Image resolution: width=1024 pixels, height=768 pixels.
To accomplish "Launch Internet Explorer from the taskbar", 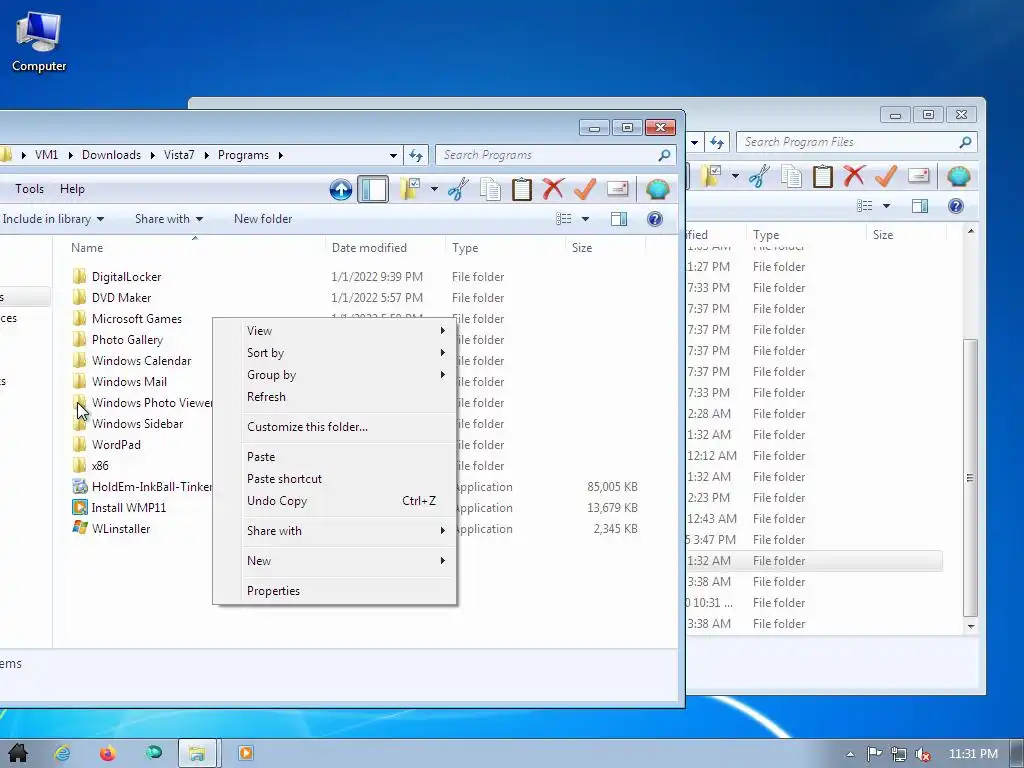I will click(x=62, y=753).
